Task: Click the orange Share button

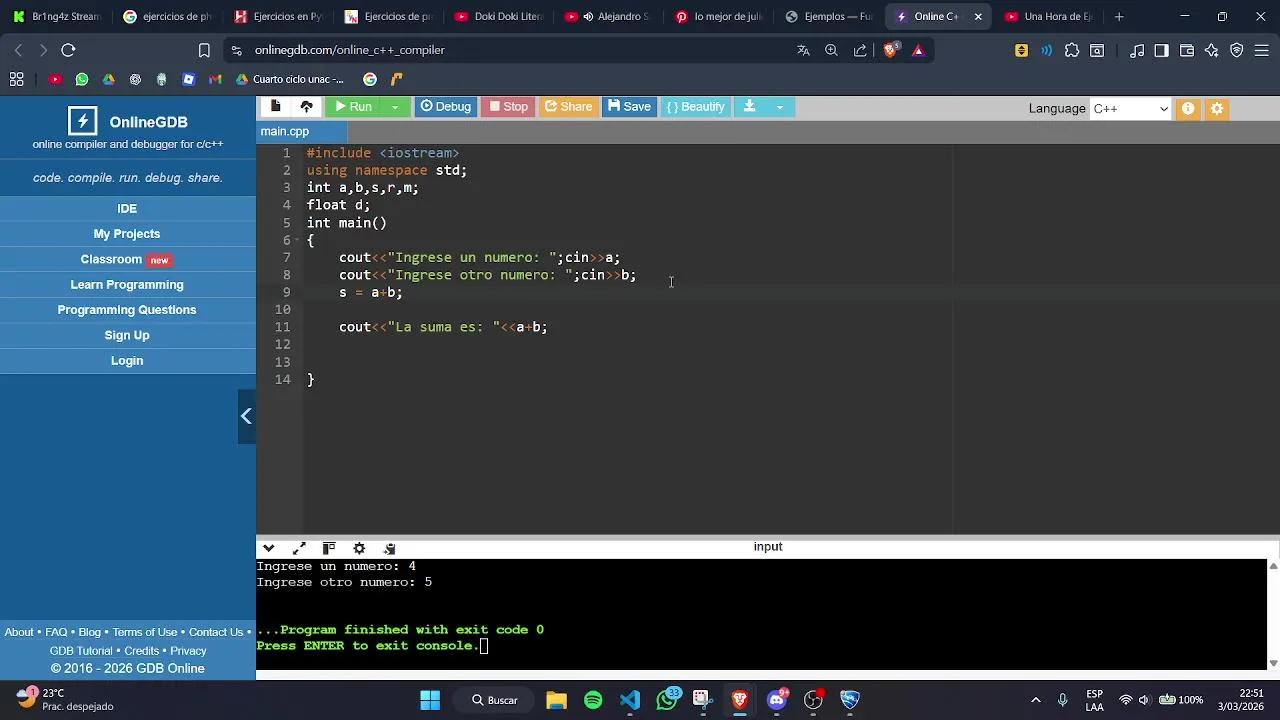Action: 568,107
